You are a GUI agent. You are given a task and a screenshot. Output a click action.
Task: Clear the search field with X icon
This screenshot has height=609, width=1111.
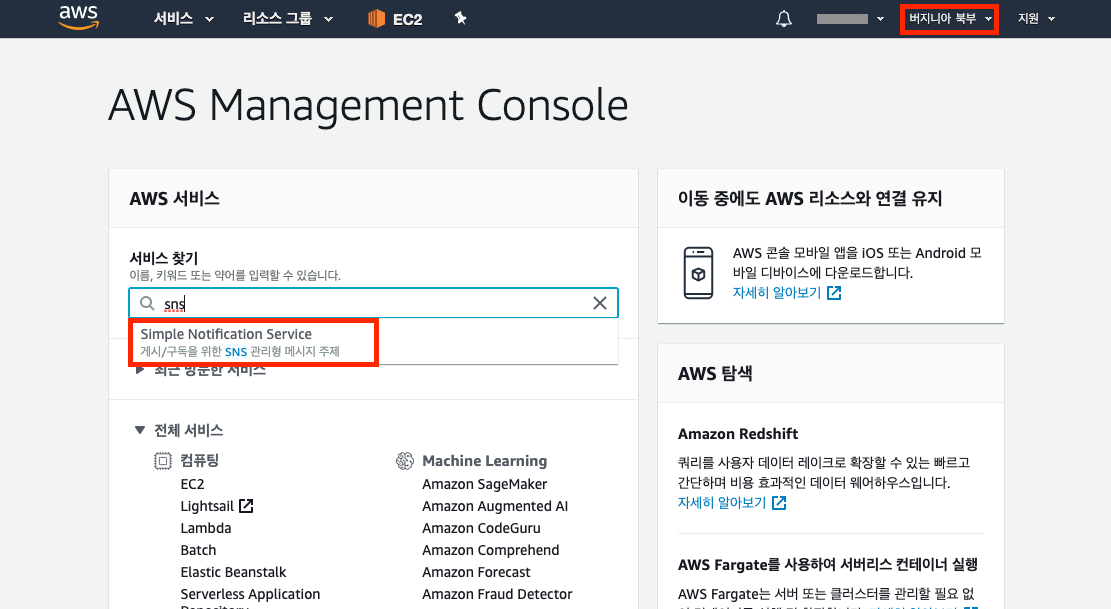click(599, 303)
